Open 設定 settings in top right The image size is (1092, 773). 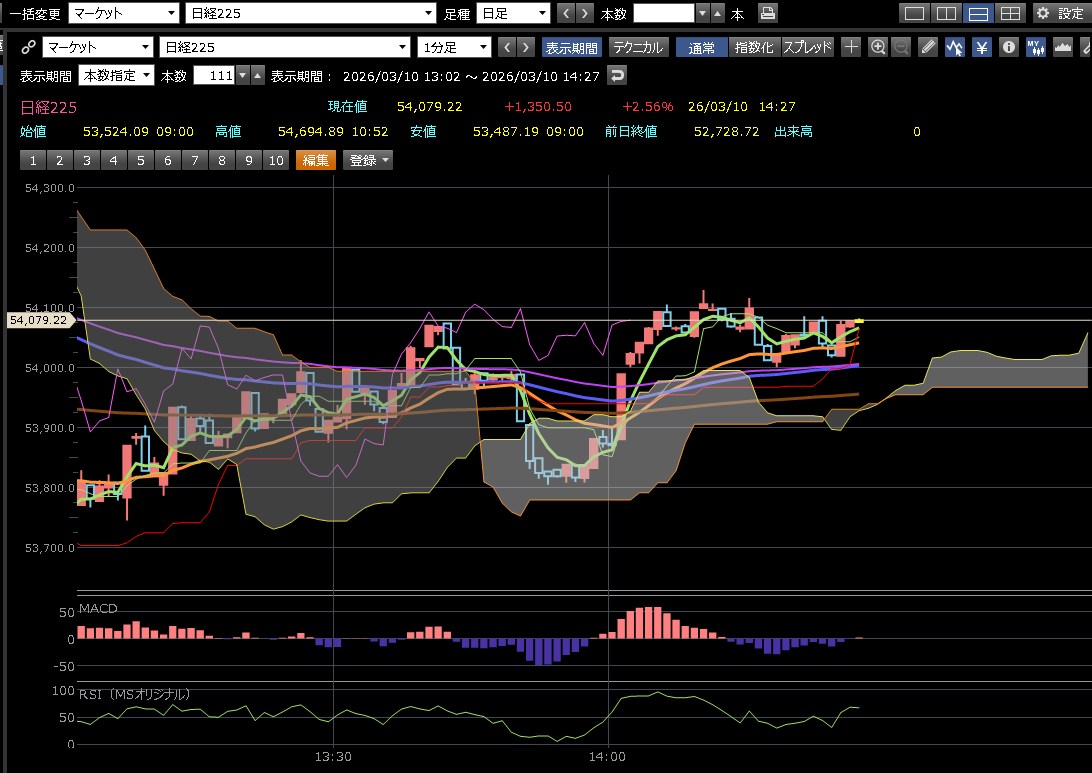(1058, 13)
